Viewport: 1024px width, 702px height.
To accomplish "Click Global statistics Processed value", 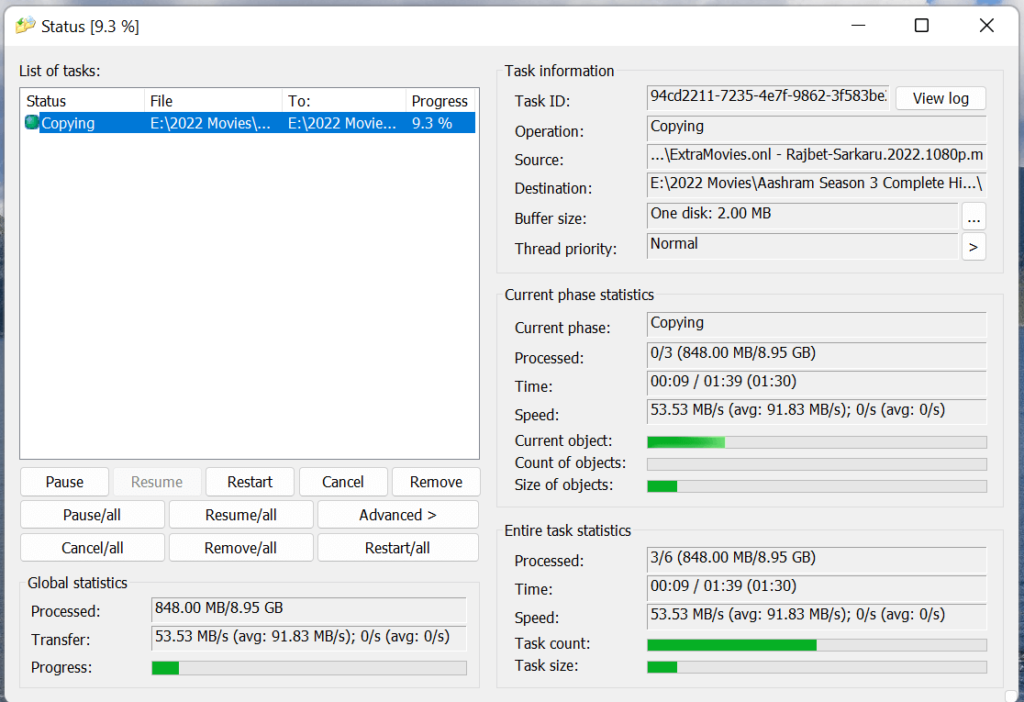I will tap(309, 609).
